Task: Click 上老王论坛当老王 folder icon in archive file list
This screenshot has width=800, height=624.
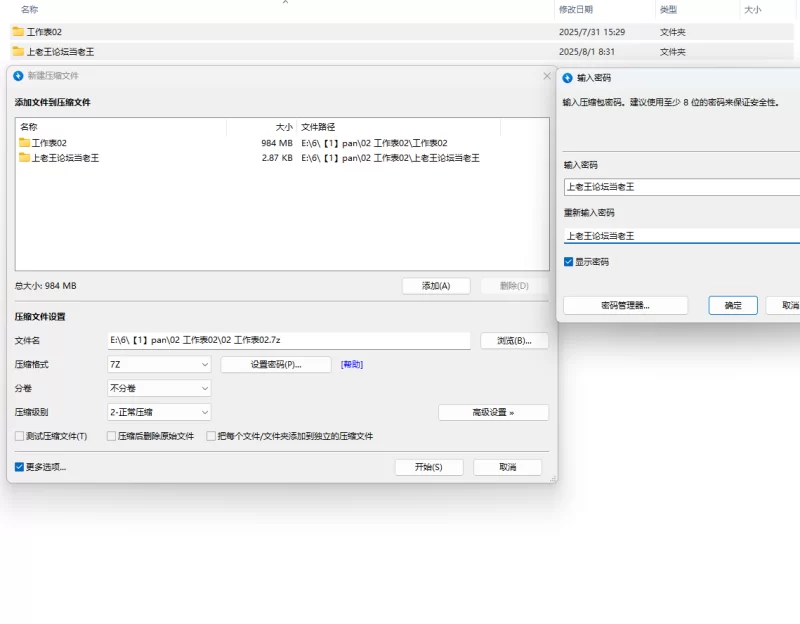Action: (24, 158)
